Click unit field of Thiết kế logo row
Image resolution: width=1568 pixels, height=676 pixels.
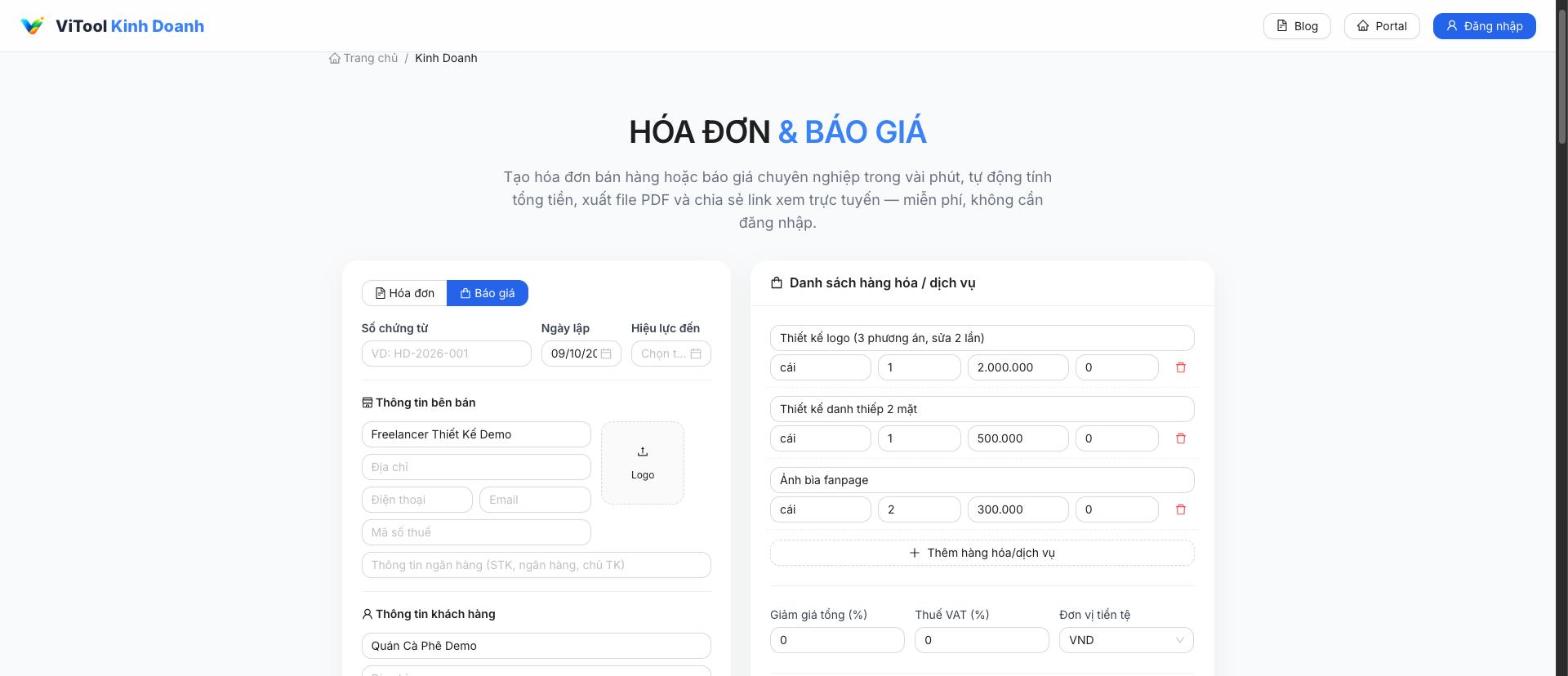coord(820,367)
